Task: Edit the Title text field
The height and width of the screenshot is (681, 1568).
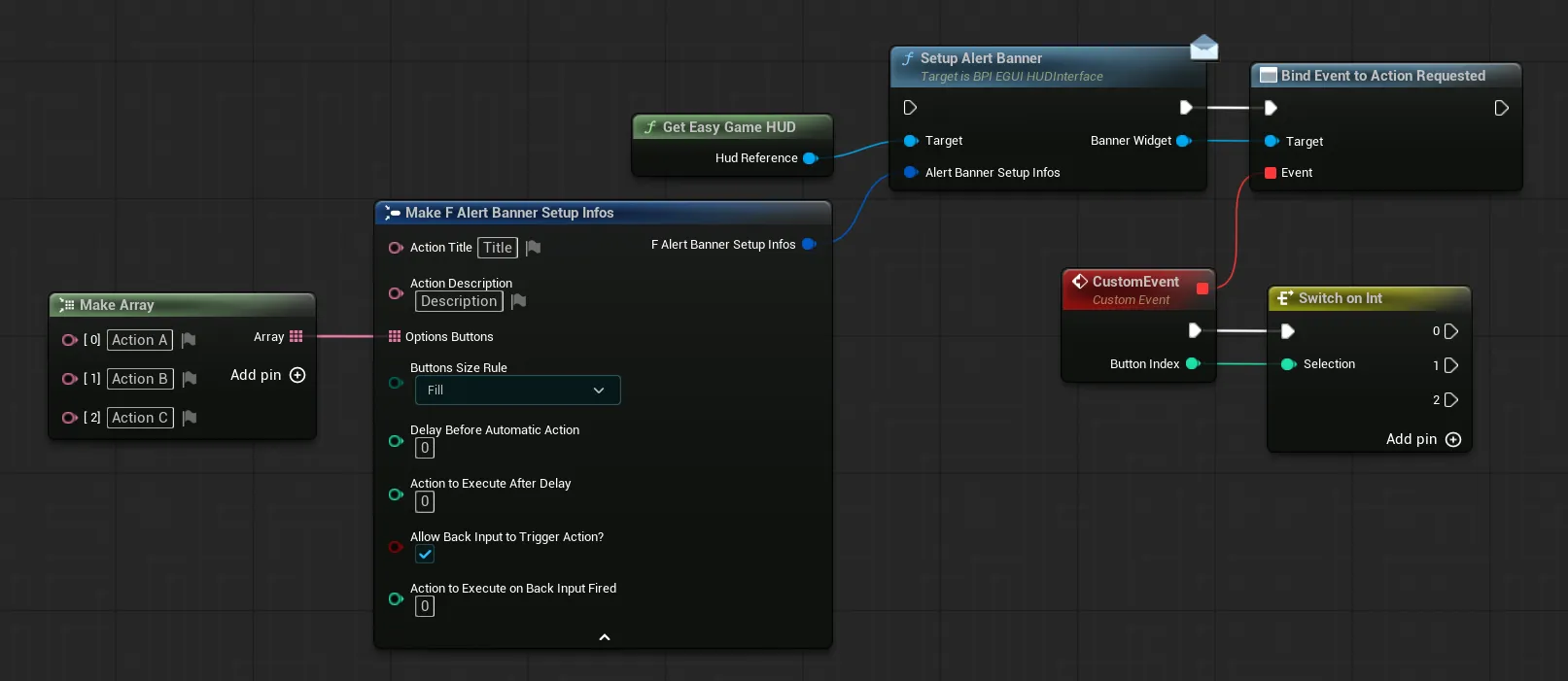Action: tap(498, 248)
